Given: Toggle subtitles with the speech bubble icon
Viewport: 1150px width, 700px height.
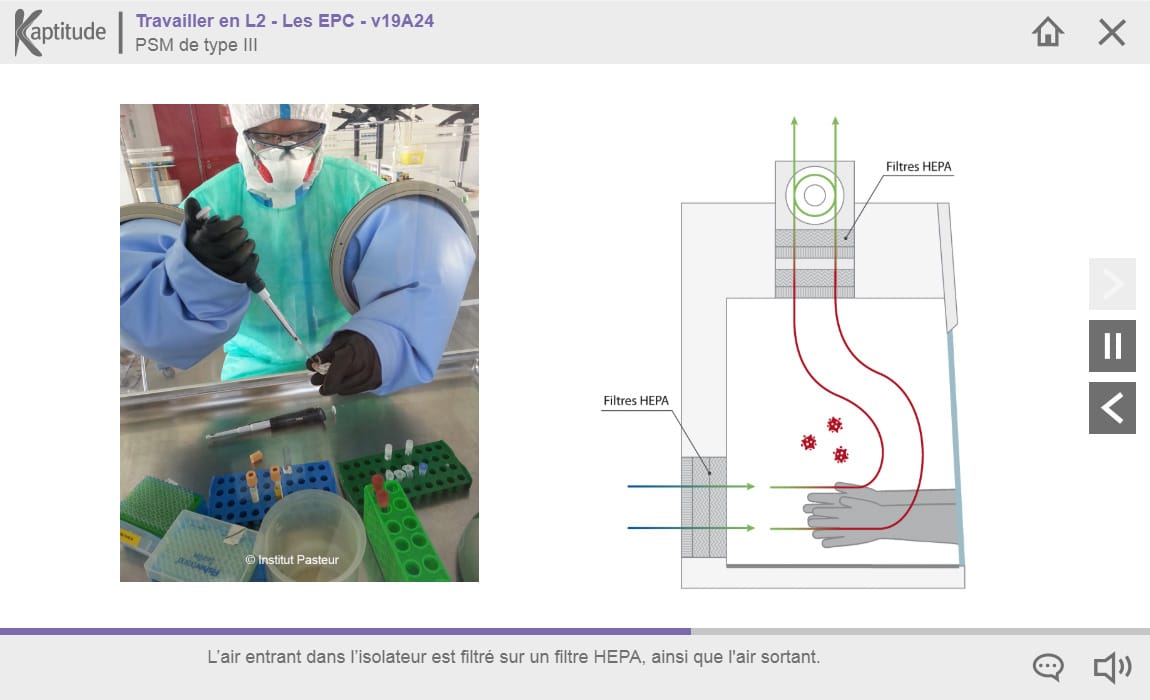Looking at the screenshot, I should [1047, 667].
